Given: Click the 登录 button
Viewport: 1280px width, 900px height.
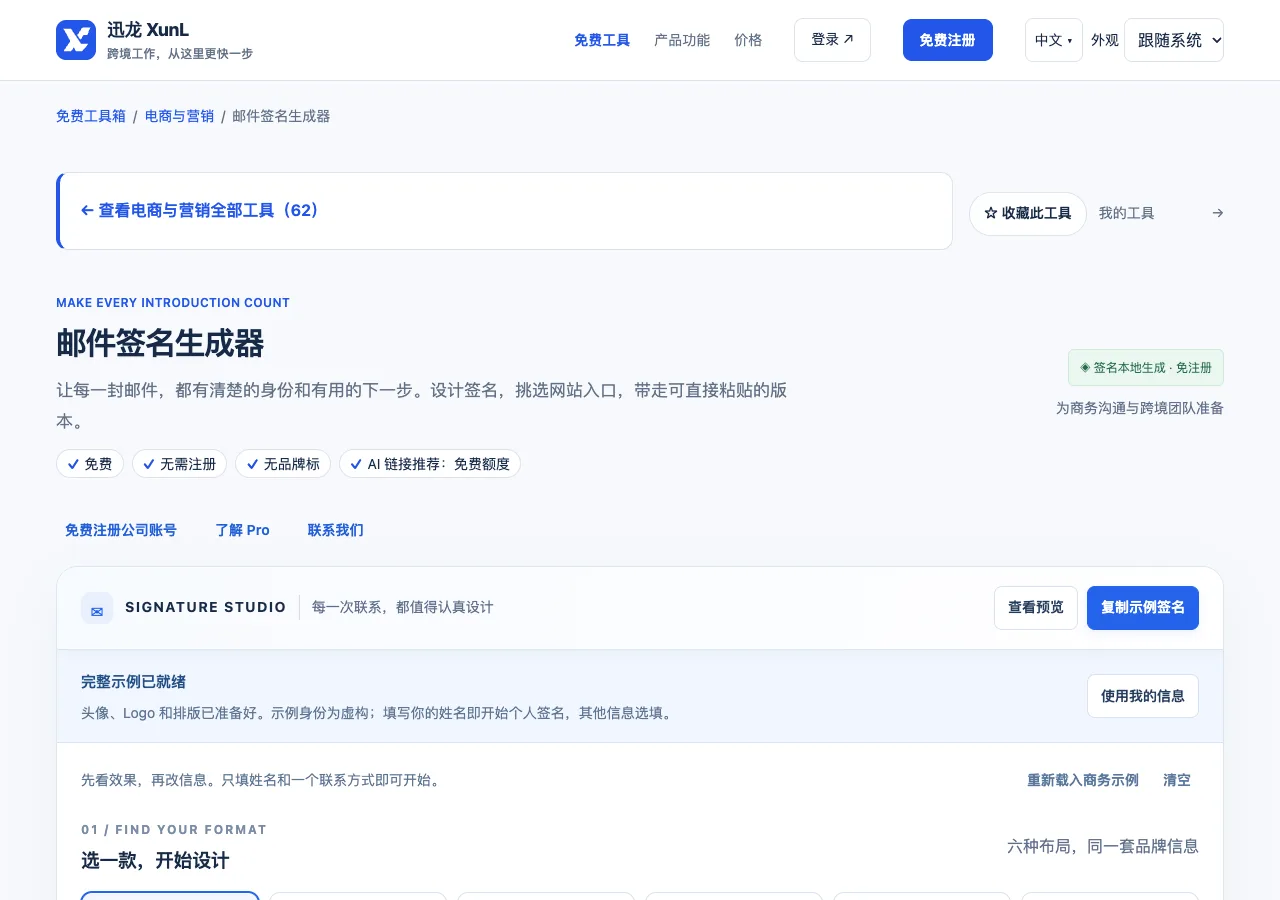Looking at the screenshot, I should 832,40.
